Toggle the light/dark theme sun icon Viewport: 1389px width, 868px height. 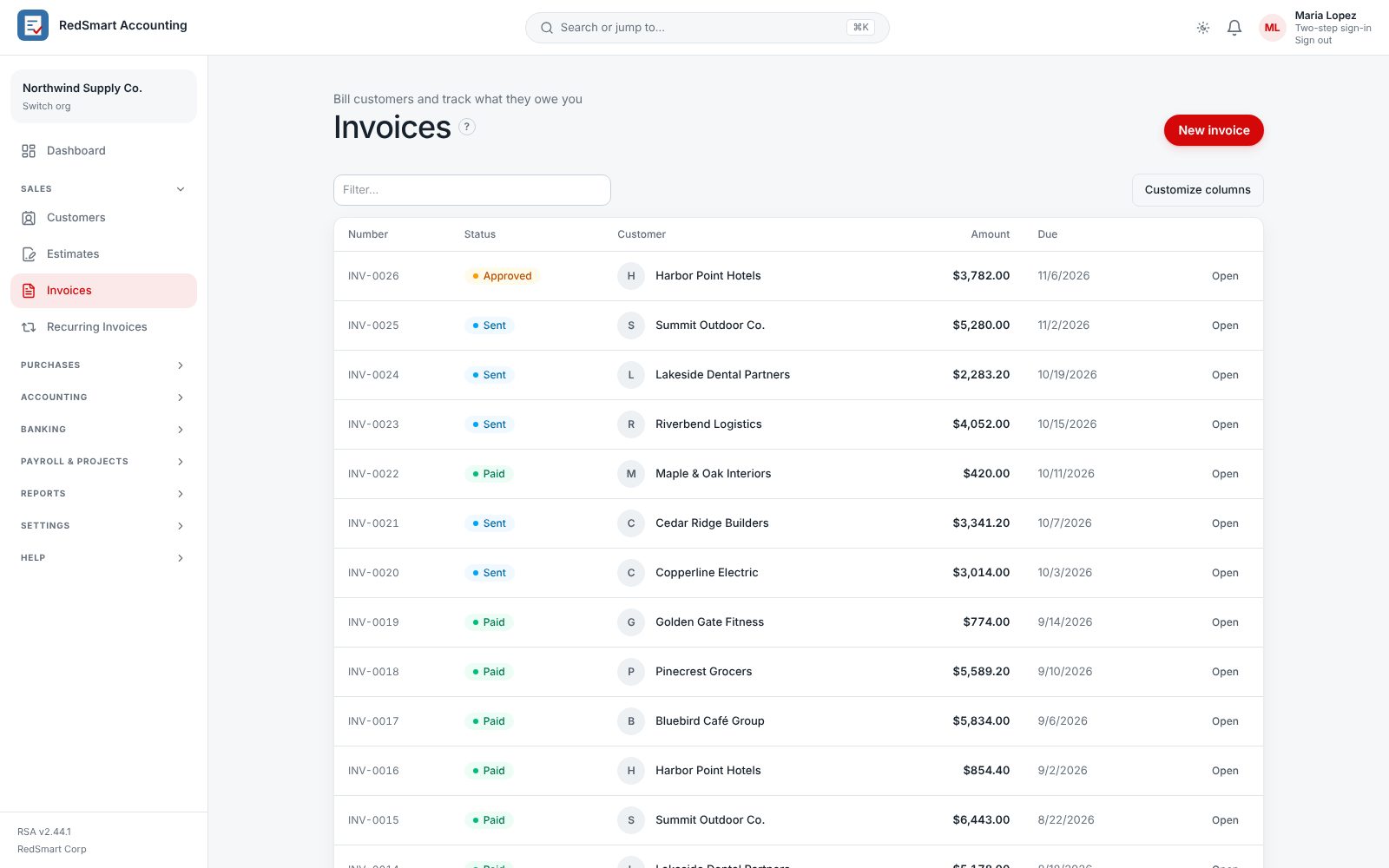point(1203,28)
